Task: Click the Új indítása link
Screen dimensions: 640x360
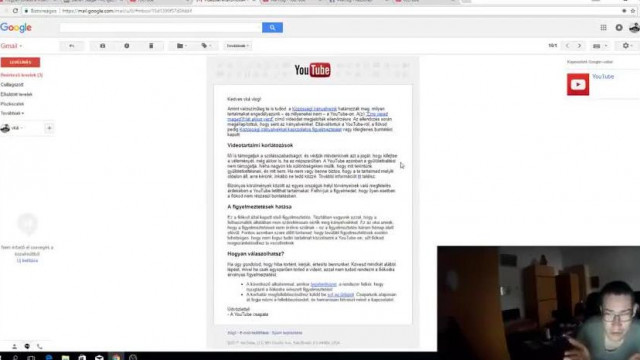Action: tap(27, 260)
